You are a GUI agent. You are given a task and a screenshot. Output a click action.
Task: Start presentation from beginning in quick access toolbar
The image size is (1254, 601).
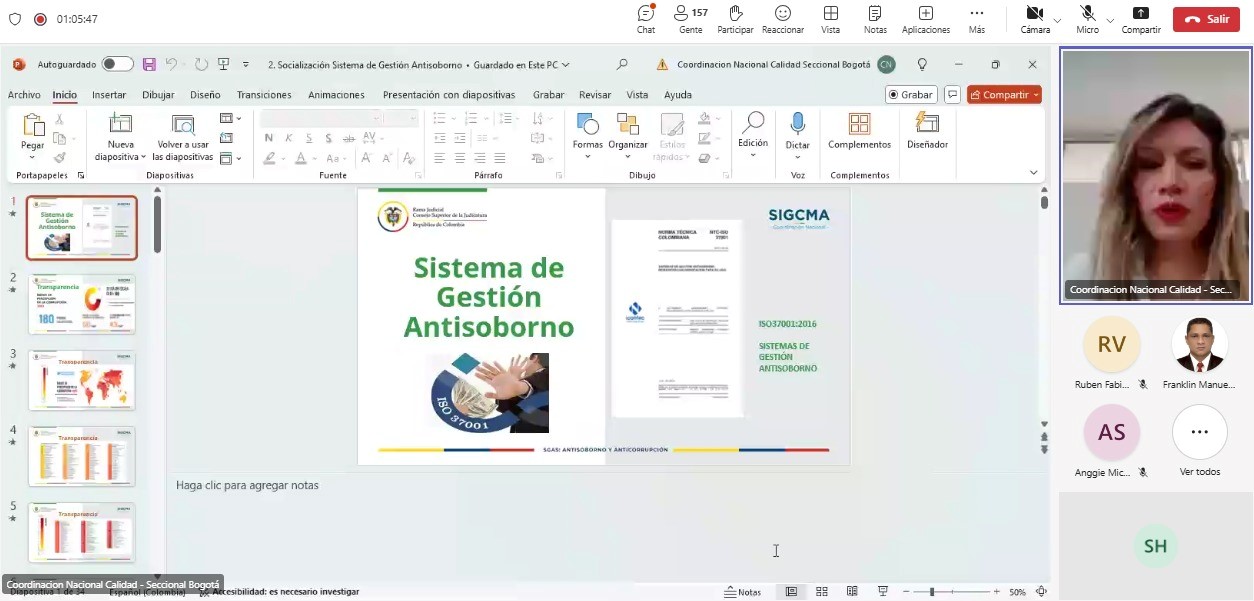223,64
